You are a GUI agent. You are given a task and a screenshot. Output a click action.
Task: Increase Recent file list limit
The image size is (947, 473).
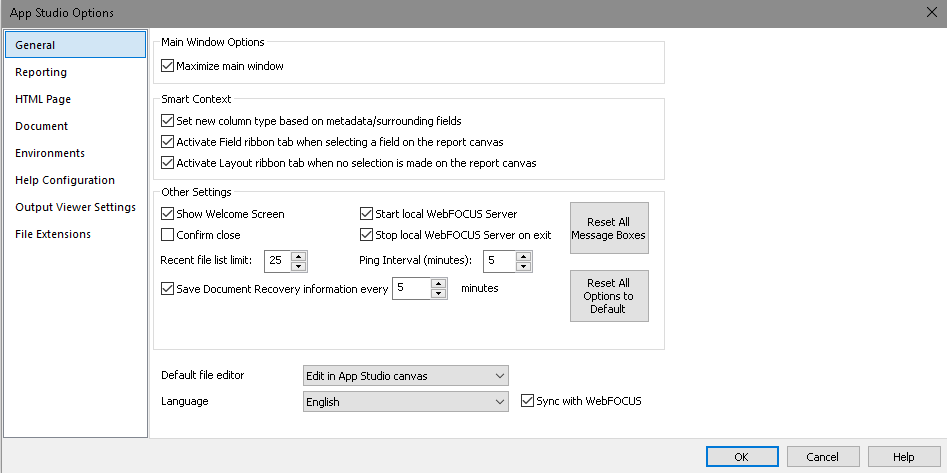coord(300,256)
